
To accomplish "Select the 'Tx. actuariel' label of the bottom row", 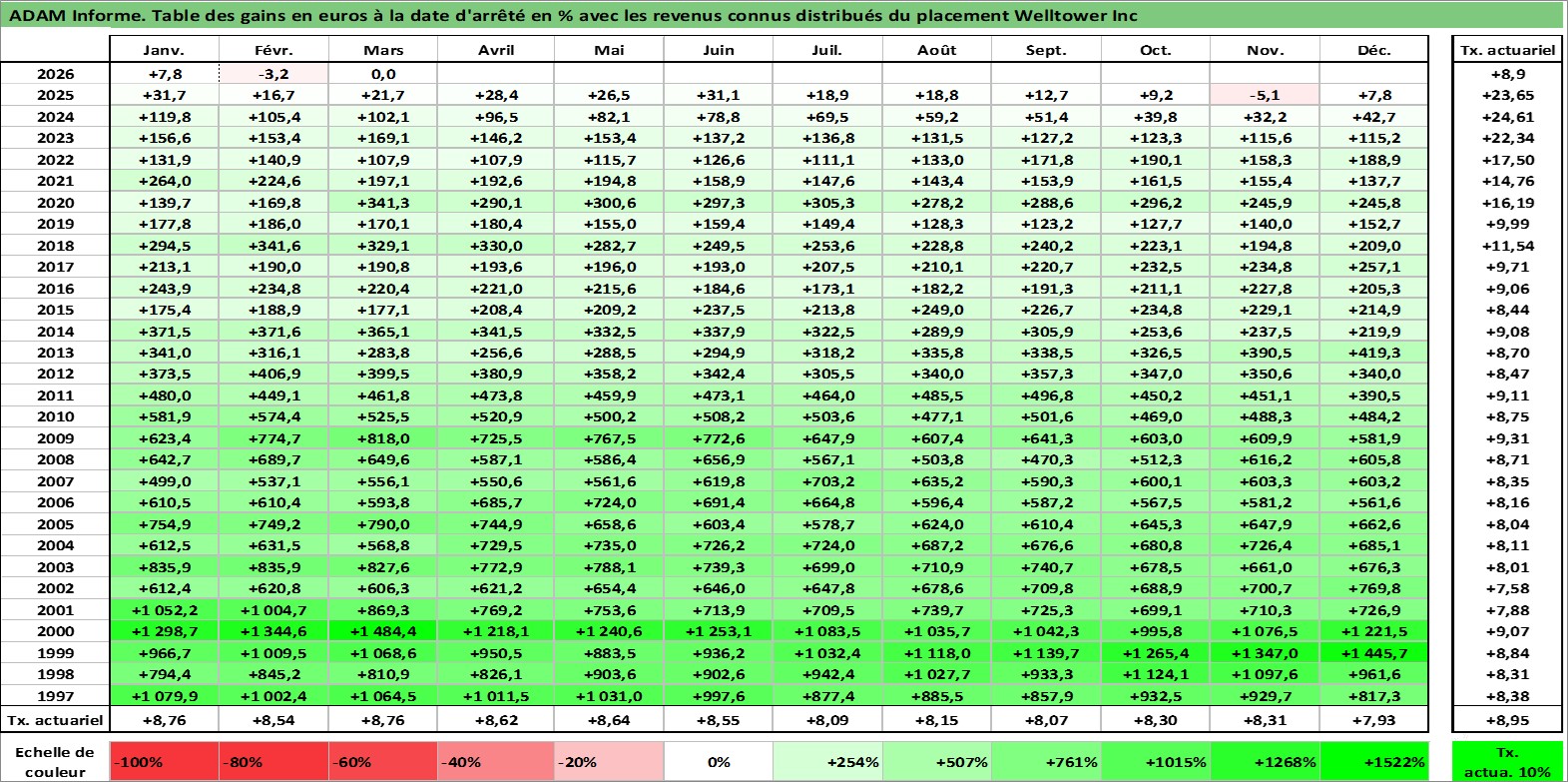I will coord(55,720).
